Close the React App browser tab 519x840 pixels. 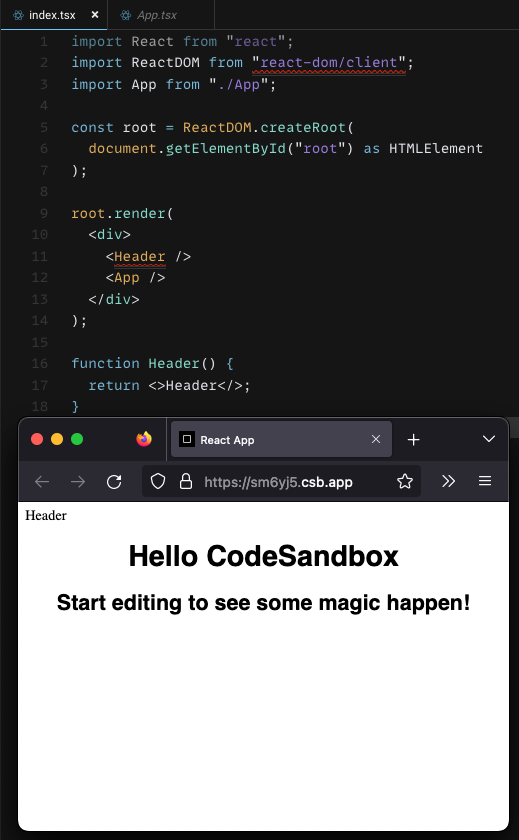[x=376, y=439]
